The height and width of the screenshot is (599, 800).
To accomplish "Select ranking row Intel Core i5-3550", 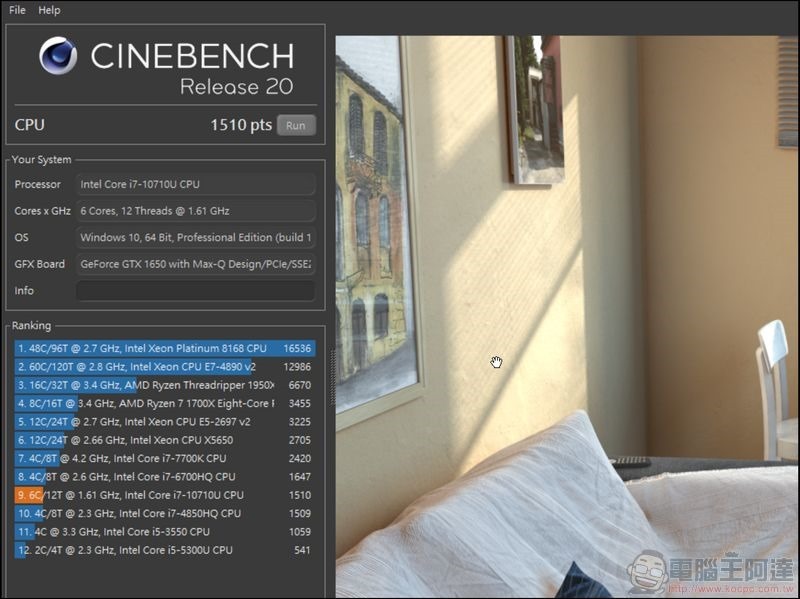I will (165, 532).
